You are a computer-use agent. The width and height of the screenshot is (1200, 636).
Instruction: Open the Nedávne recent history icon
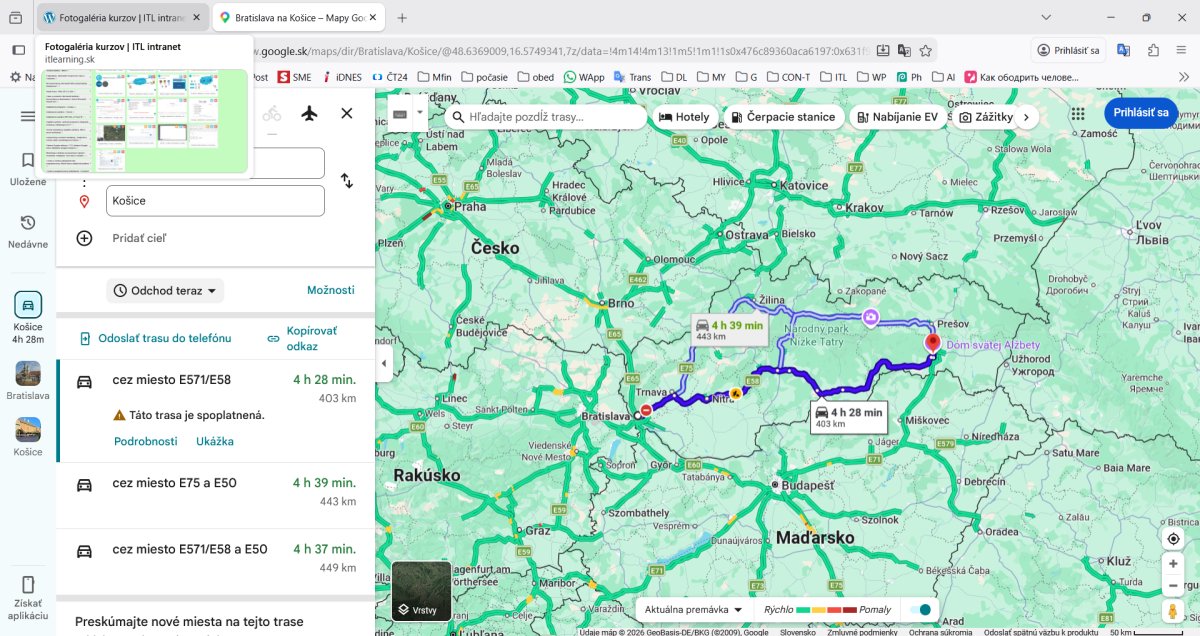click(x=28, y=230)
